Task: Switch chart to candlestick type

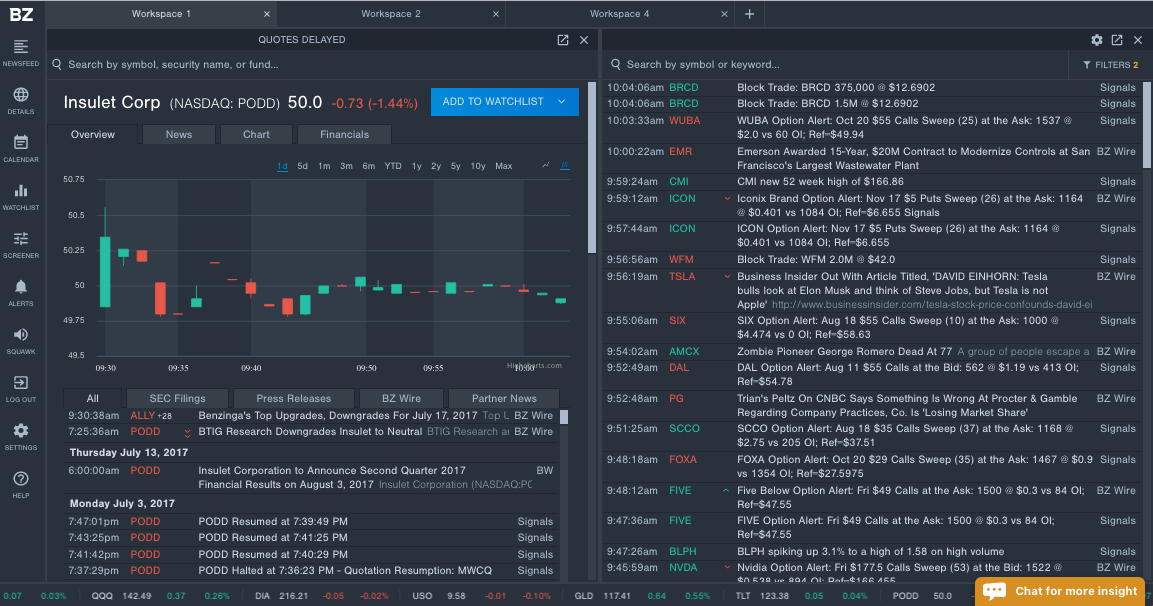Action: tap(565, 165)
